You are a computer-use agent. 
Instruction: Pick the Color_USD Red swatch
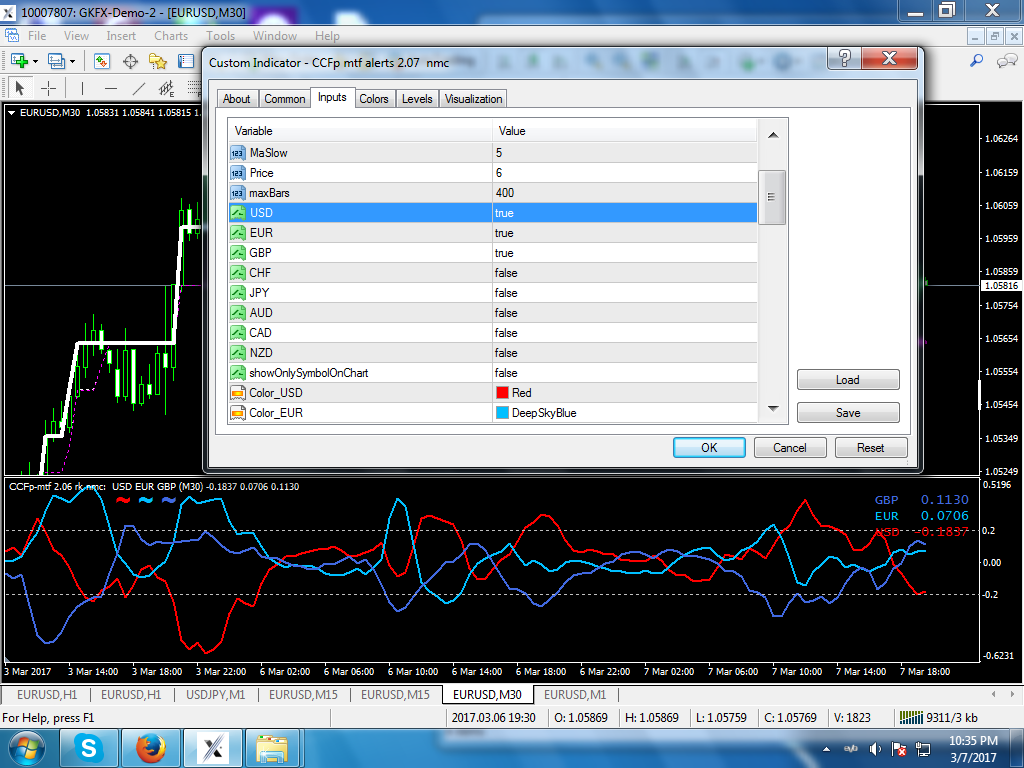[502, 392]
